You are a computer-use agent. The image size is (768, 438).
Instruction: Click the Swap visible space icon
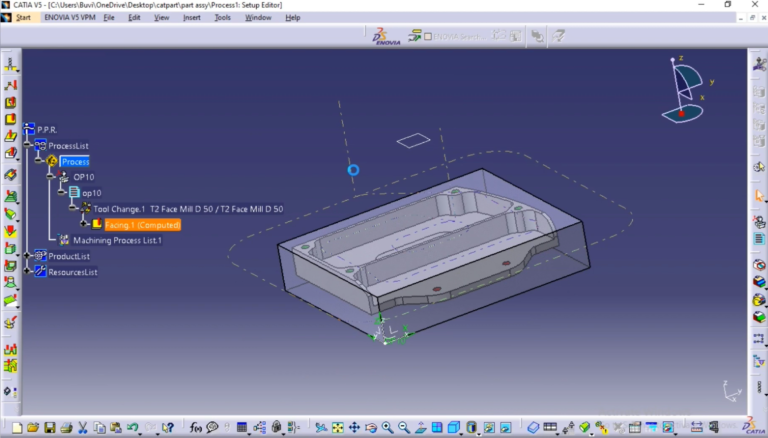[x=505, y=428]
